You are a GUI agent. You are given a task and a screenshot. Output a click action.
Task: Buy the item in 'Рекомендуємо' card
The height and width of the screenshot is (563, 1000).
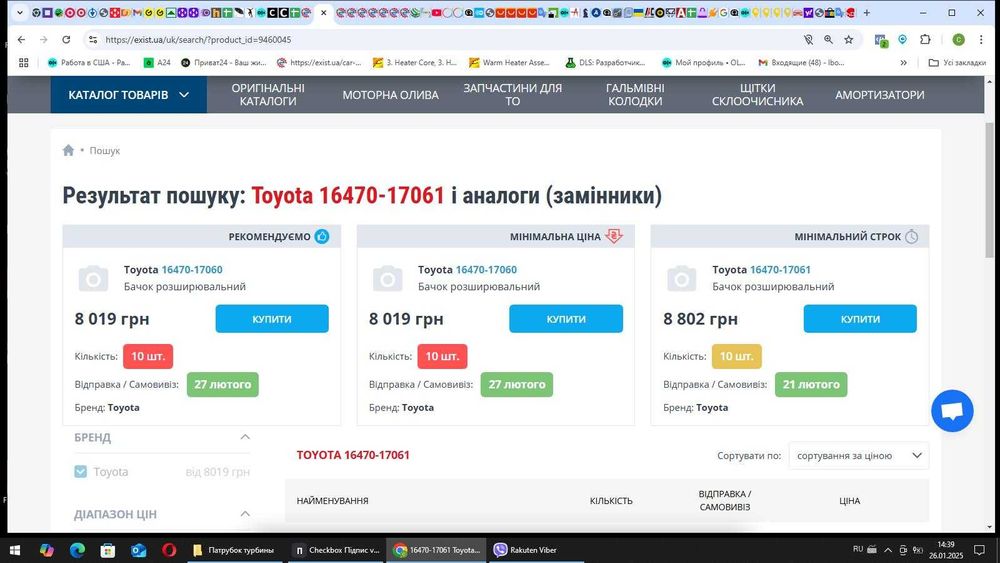[272, 319]
